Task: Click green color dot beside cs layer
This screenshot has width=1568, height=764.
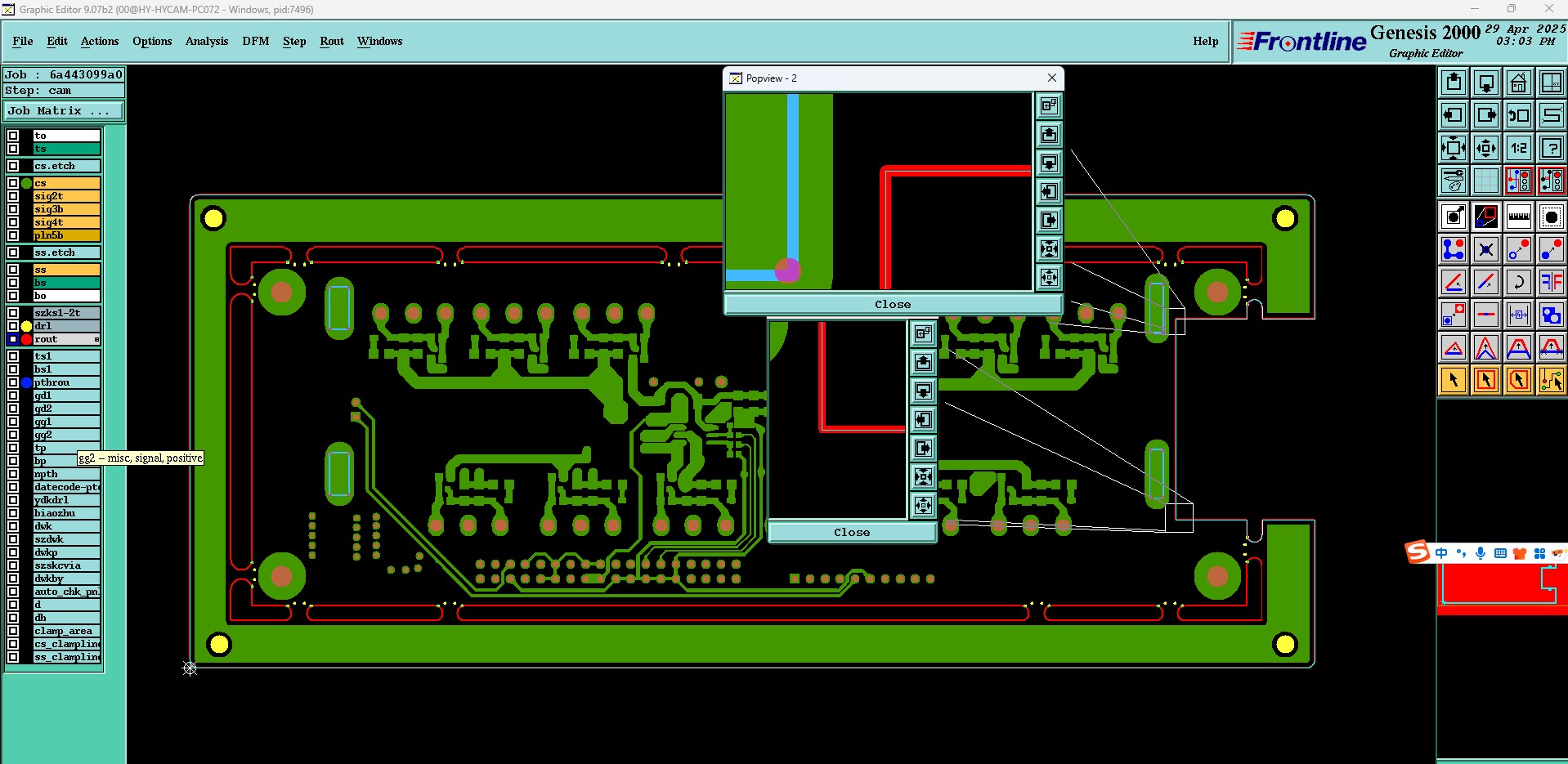Action: (27, 183)
